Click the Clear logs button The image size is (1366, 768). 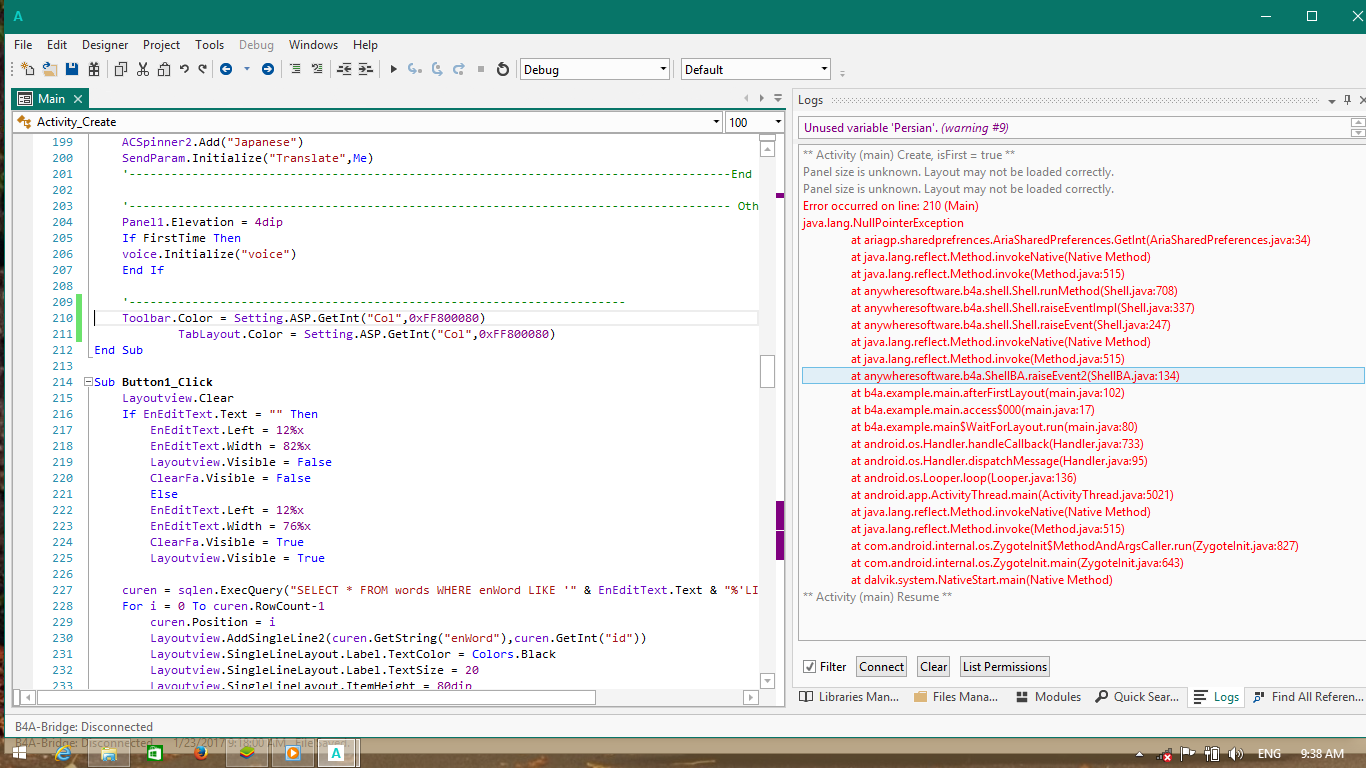point(933,667)
